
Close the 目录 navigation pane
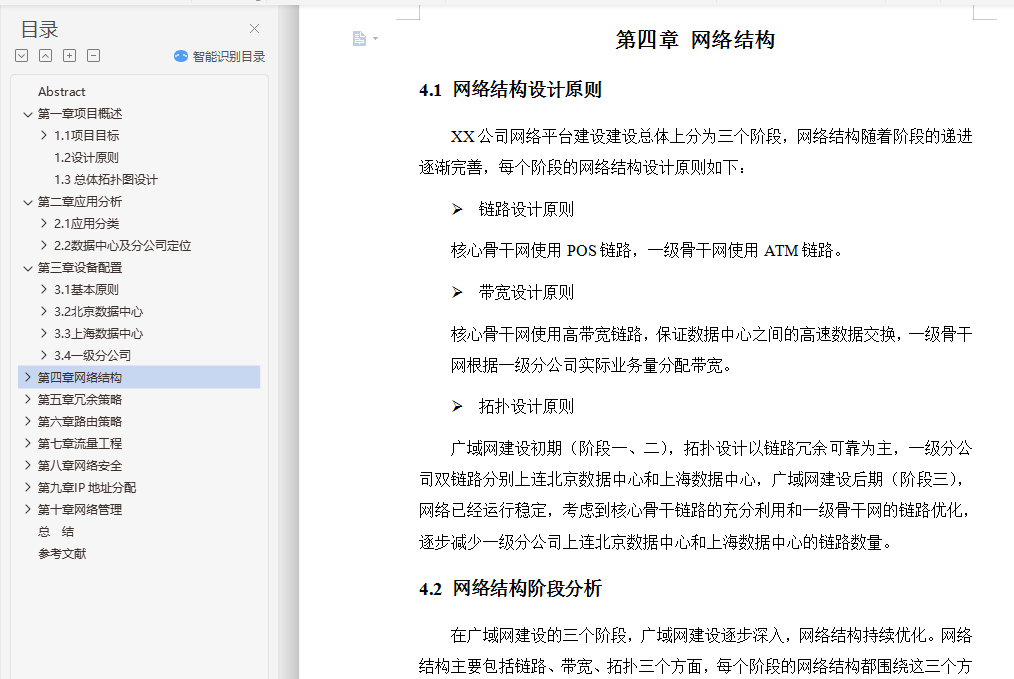254,28
